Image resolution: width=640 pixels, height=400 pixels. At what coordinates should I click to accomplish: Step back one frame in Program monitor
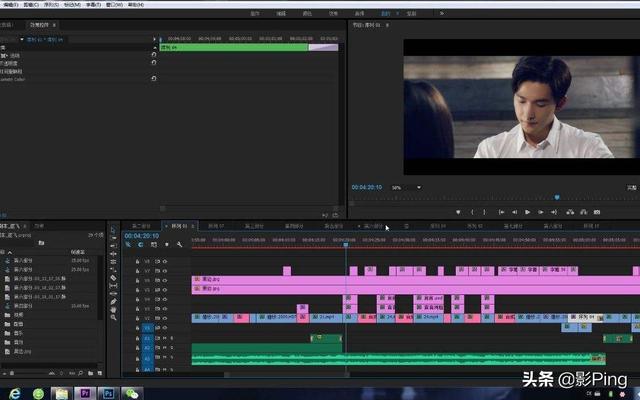click(x=514, y=212)
